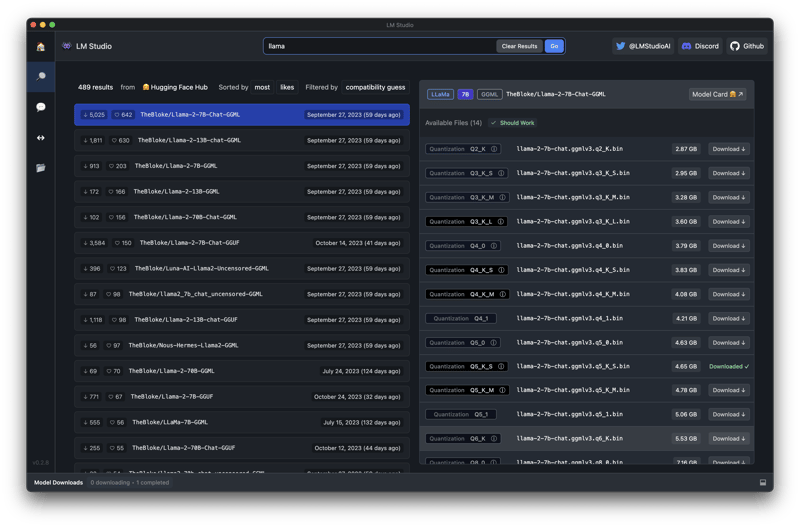Screen dimensions: 800x527
Task: Download the q4_K_M.bin file
Action: [x=729, y=294]
